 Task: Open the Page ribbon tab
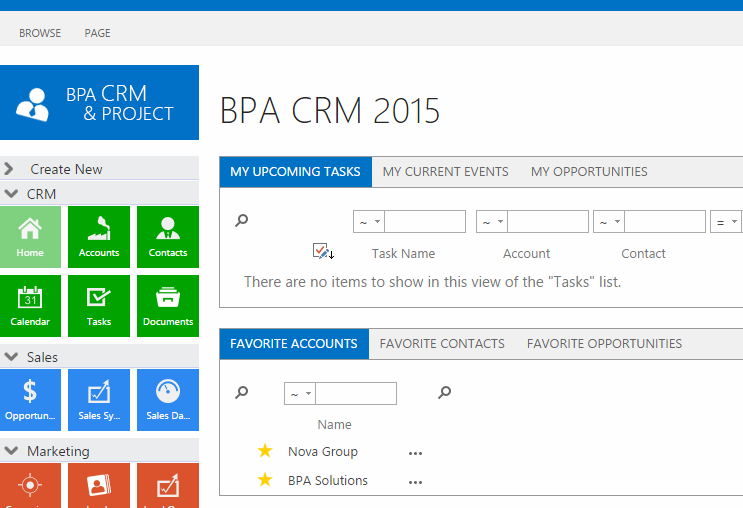97,33
